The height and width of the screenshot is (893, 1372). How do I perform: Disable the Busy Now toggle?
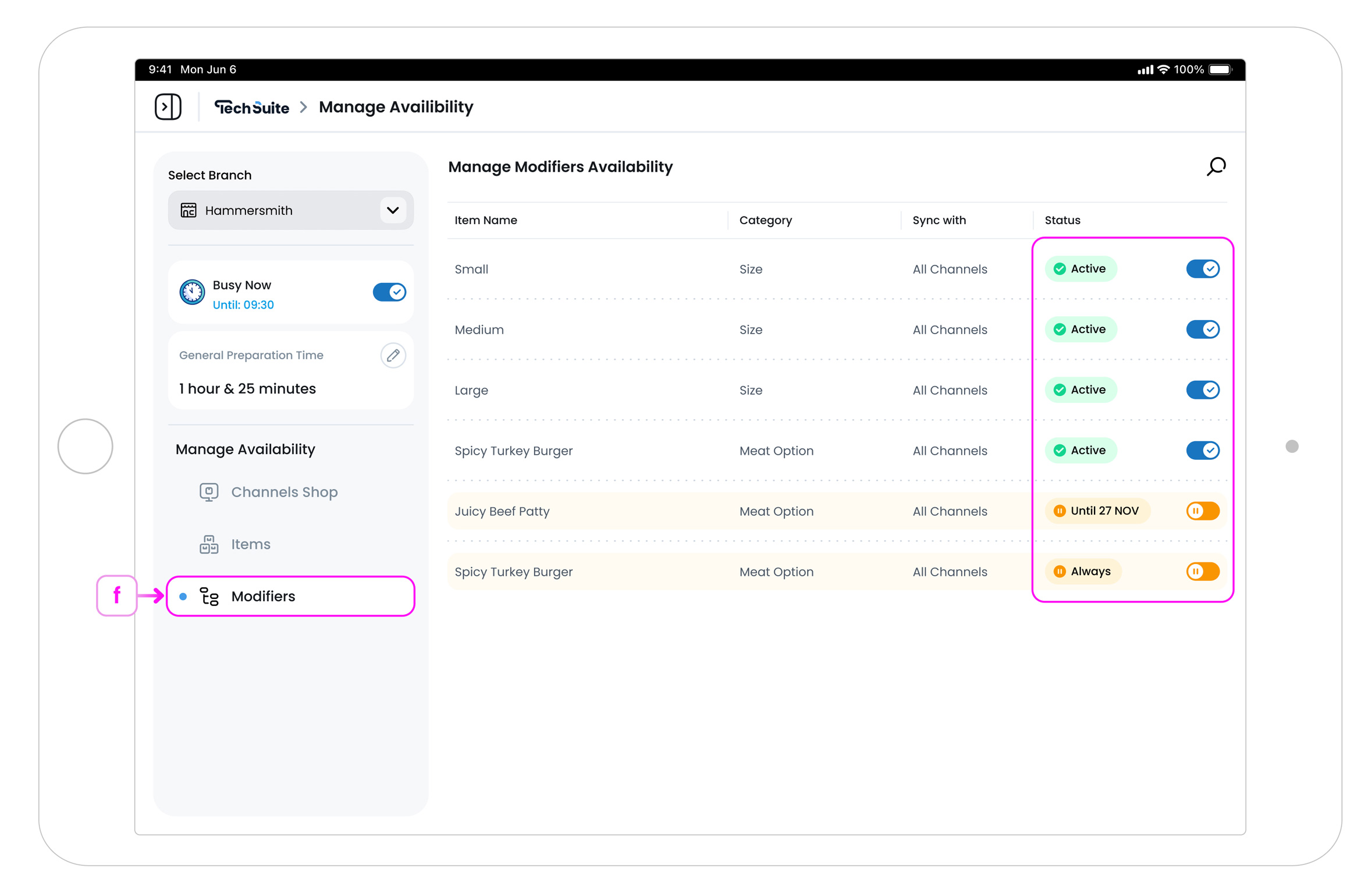click(x=389, y=292)
